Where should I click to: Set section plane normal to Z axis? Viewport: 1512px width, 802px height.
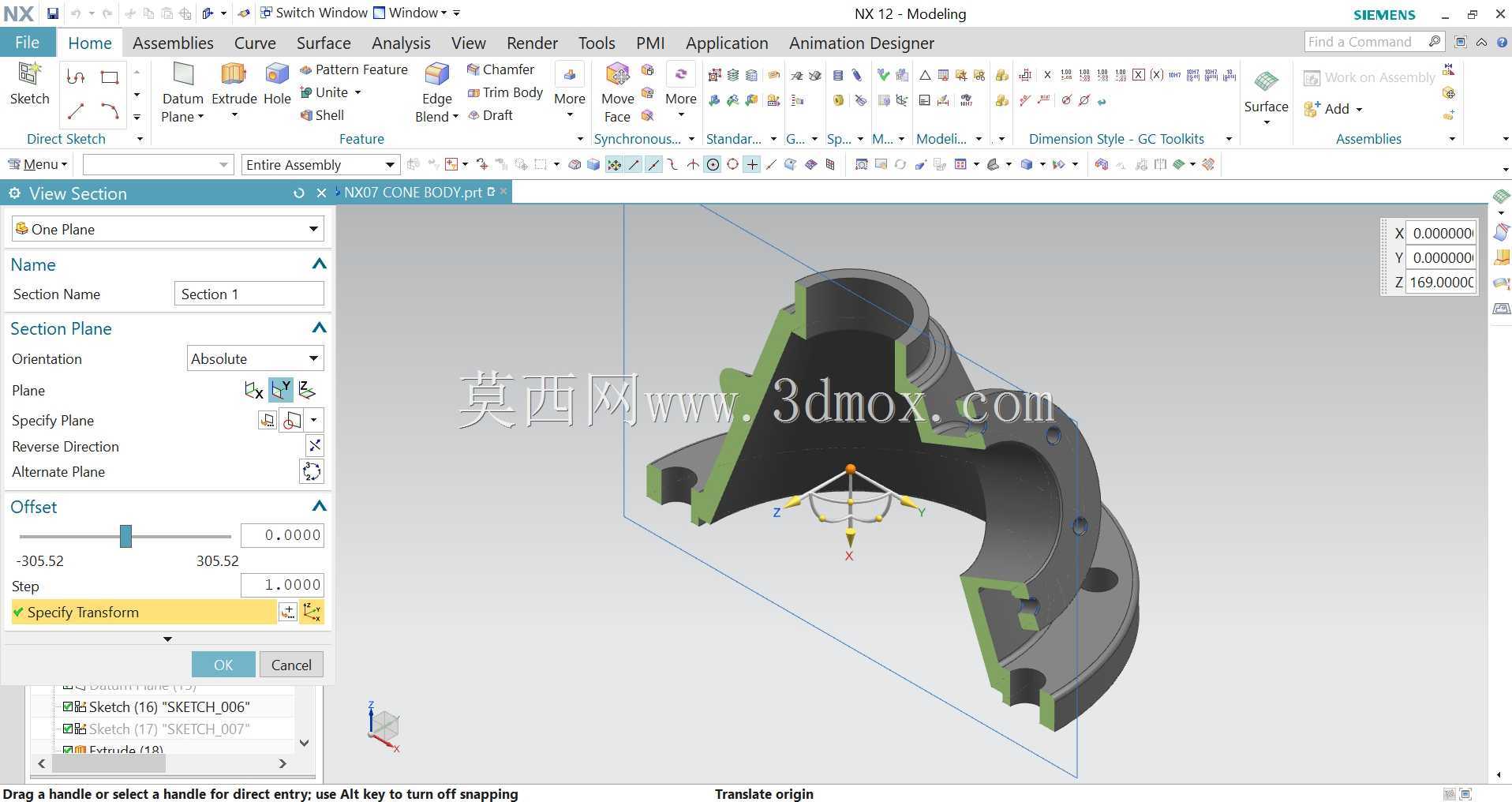coord(307,390)
